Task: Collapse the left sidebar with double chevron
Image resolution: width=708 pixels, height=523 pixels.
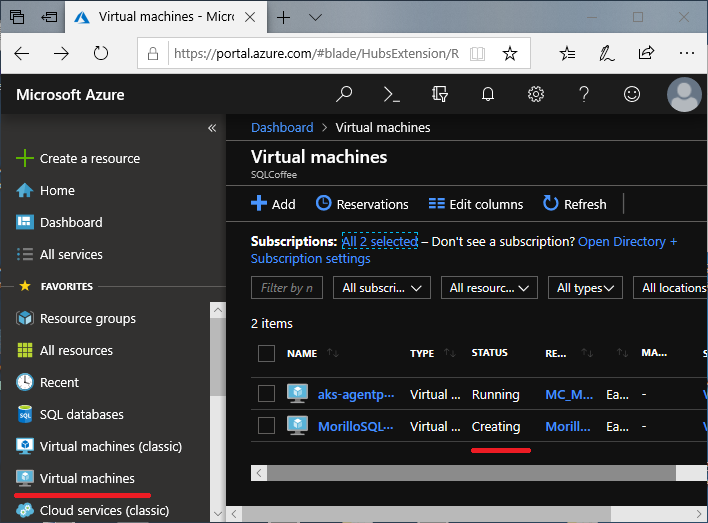Action: pyautogui.click(x=212, y=128)
